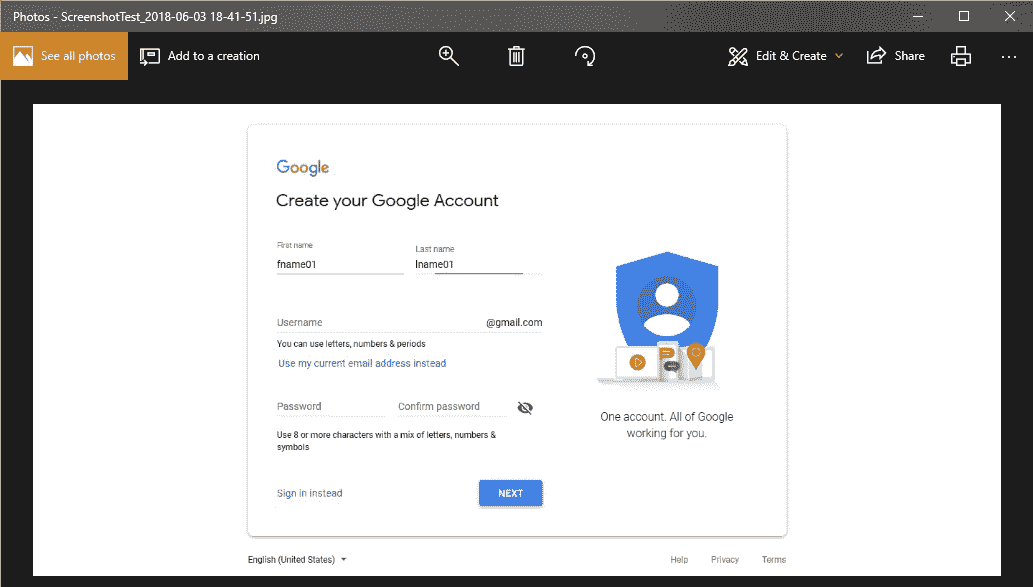Image resolution: width=1033 pixels, height=587 pixels.
Task: Click the 'Use 8 or more characters' hint
Action: click(x=387, y=441)
